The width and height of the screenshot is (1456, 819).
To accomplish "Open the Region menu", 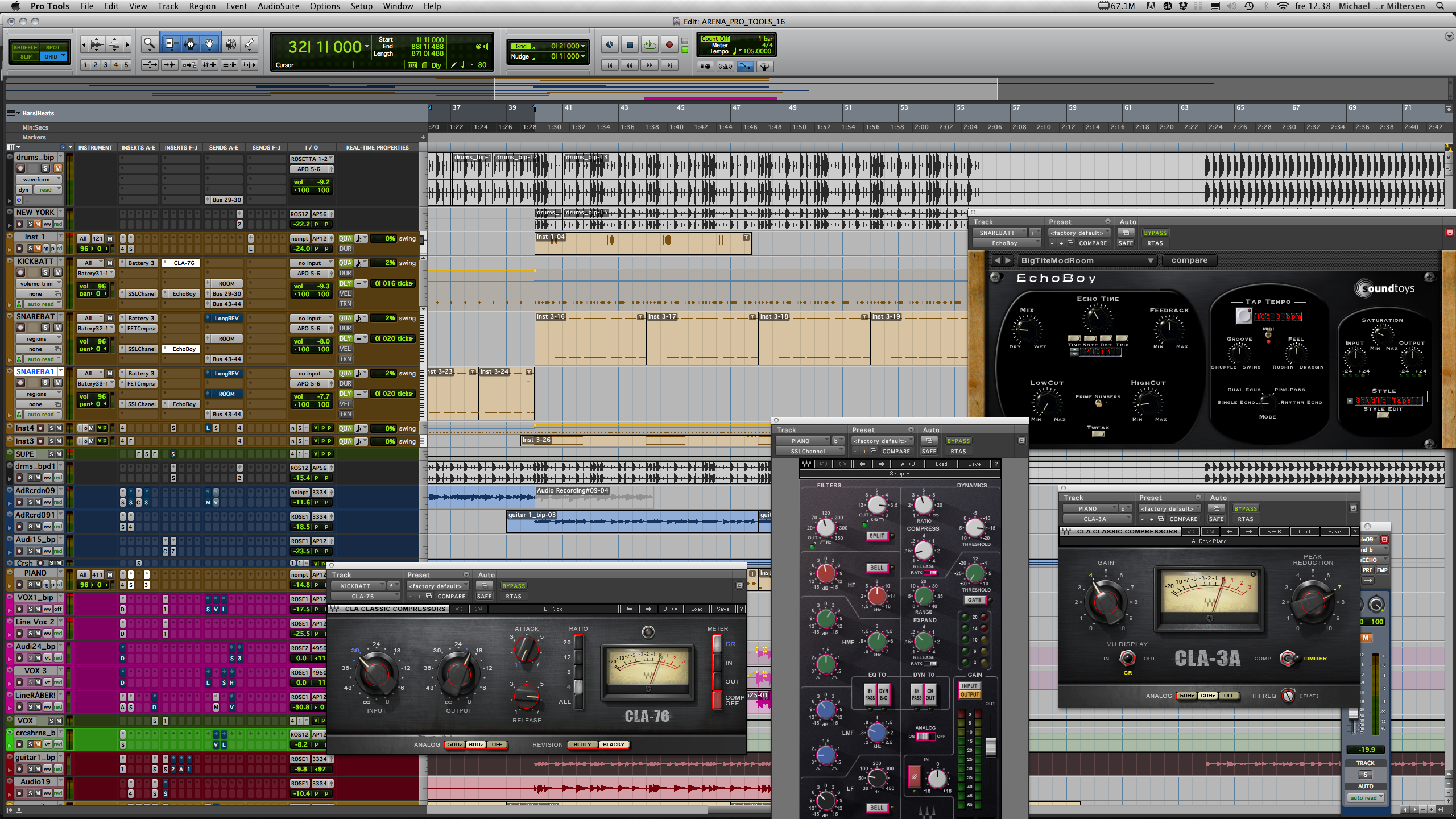I will pos(202,6).
